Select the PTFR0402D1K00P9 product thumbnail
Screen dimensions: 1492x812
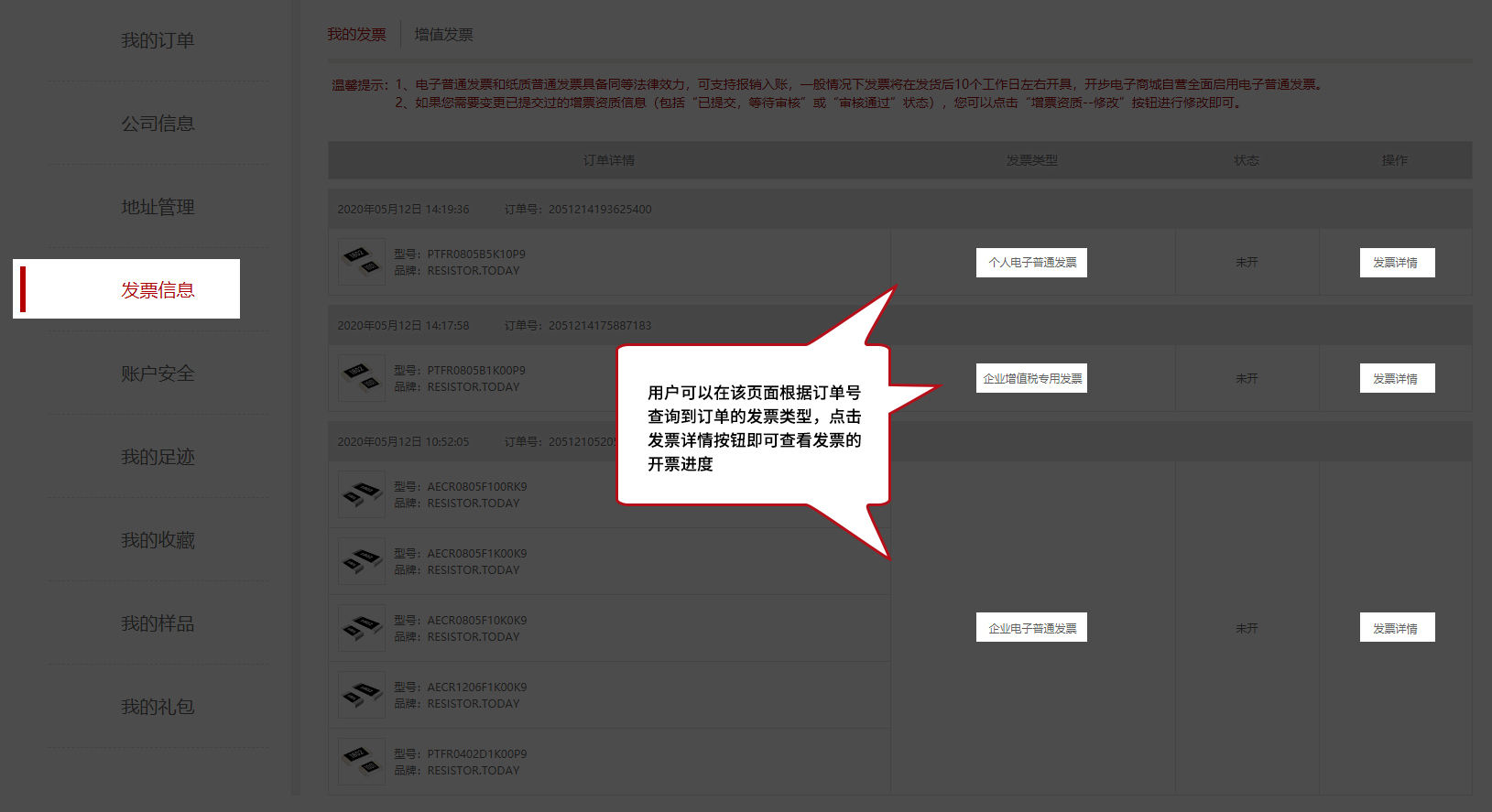click(x=362, y=762)
